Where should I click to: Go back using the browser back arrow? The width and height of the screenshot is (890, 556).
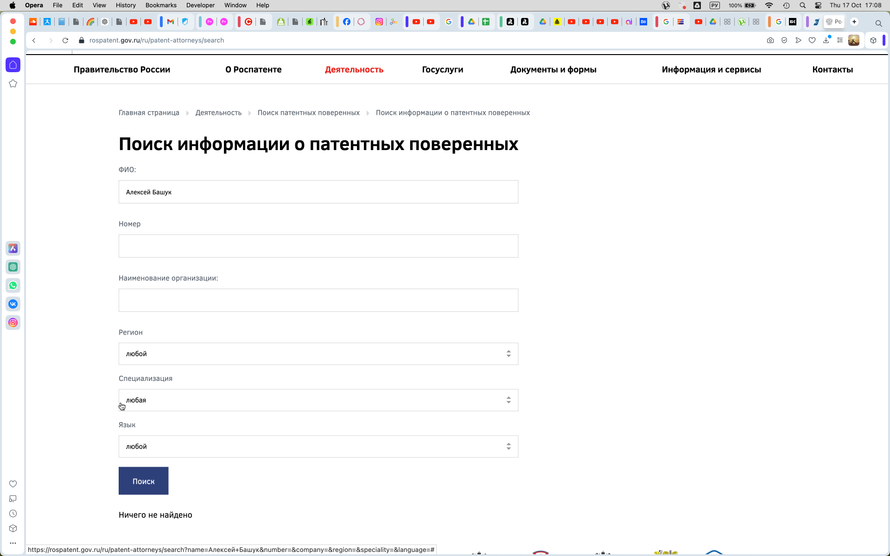(x=34, y=40)
